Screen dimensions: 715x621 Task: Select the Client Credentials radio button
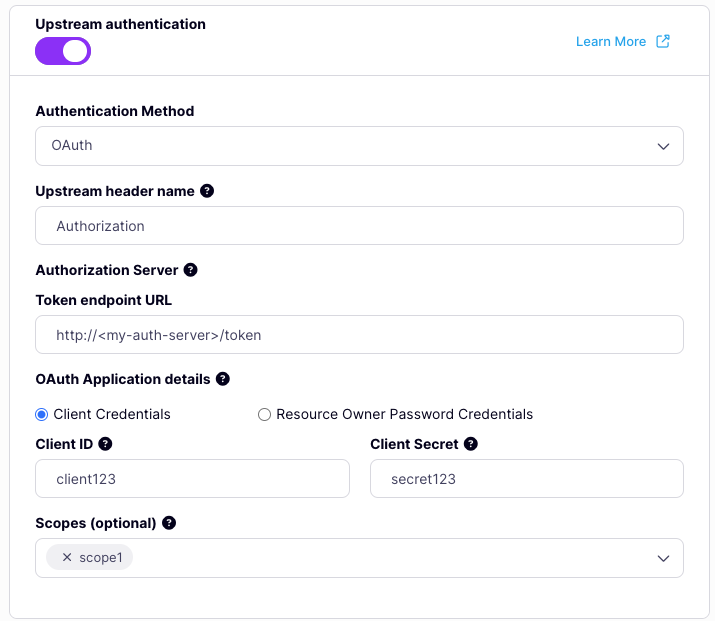click(x=42, y=414)
